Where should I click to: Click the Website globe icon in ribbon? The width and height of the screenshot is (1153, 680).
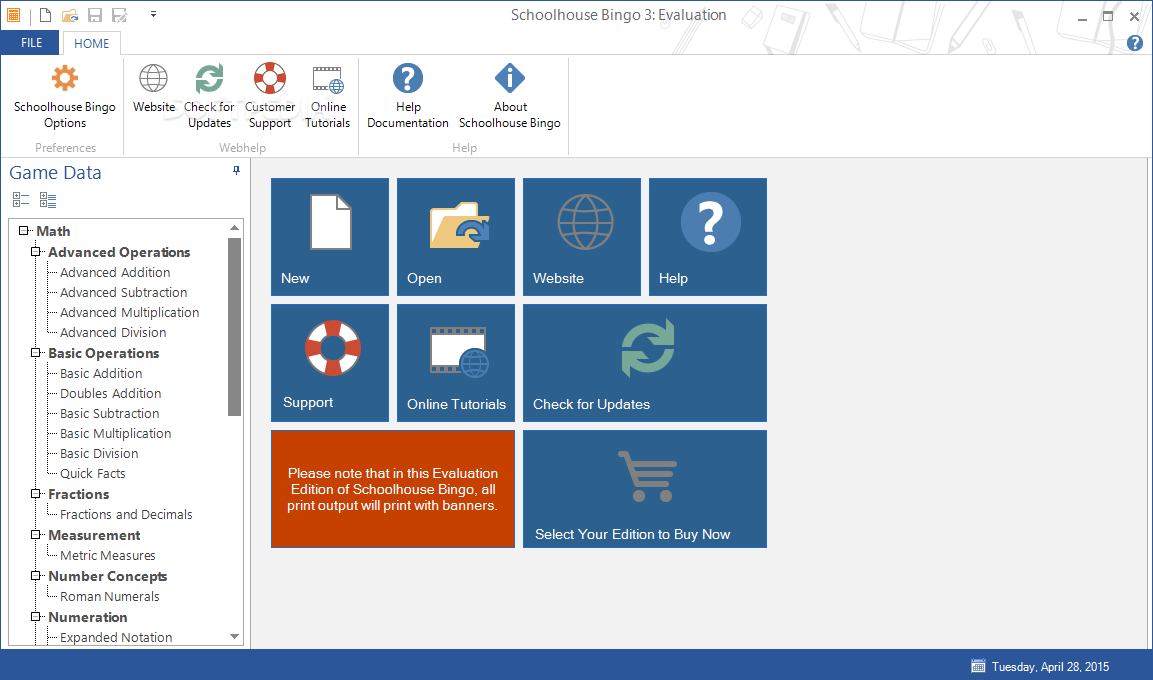click(154, 79)
